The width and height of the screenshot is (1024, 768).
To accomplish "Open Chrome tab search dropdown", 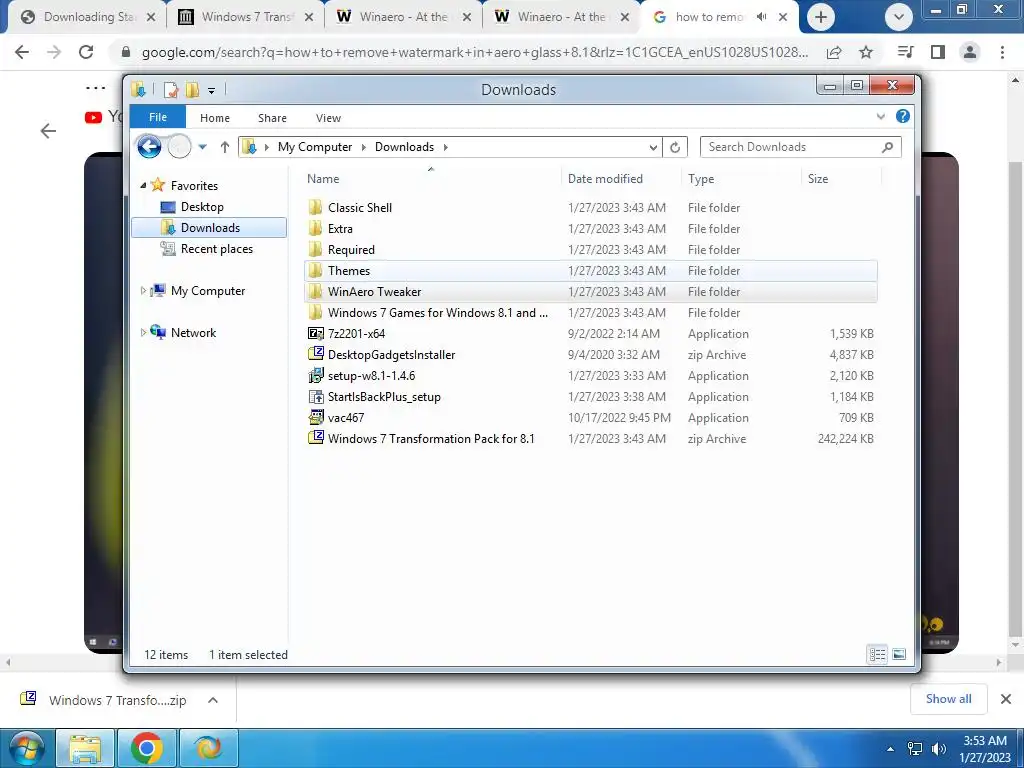I will (899, 17).
